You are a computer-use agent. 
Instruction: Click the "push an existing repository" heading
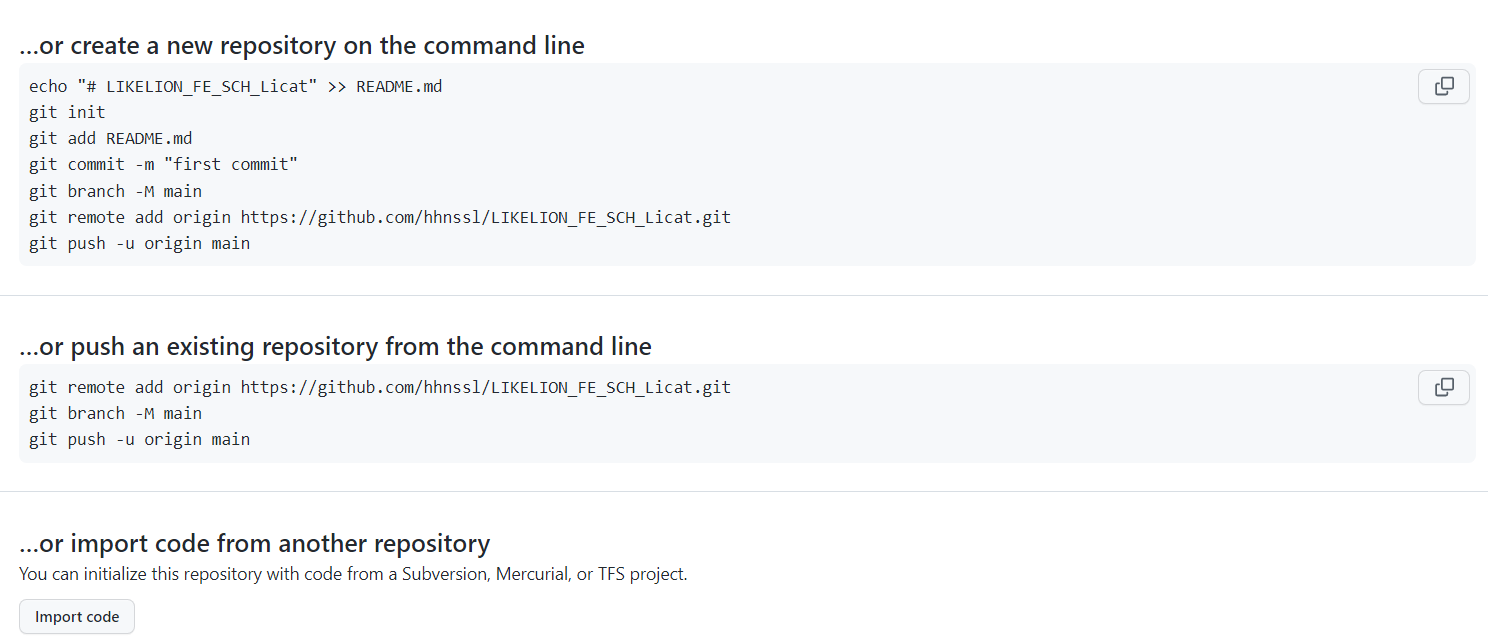tap(335, 347)
